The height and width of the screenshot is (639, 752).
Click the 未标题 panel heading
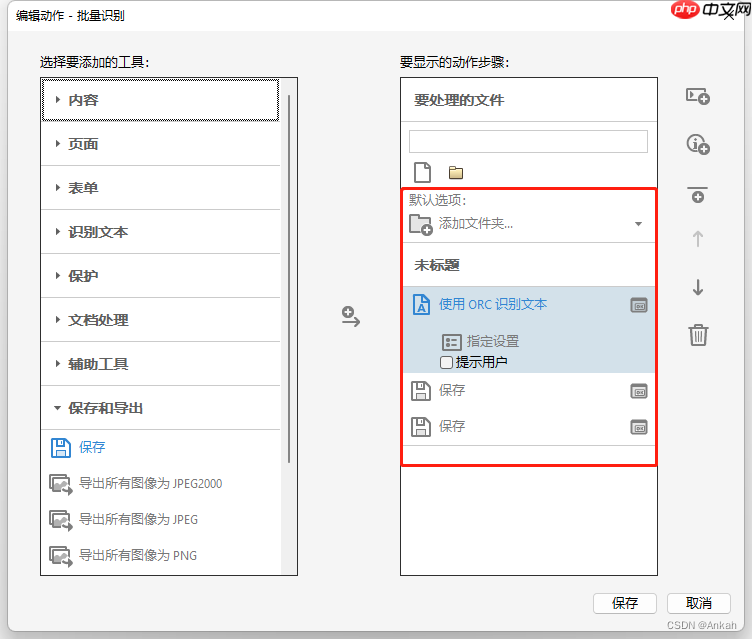[437, 265]
